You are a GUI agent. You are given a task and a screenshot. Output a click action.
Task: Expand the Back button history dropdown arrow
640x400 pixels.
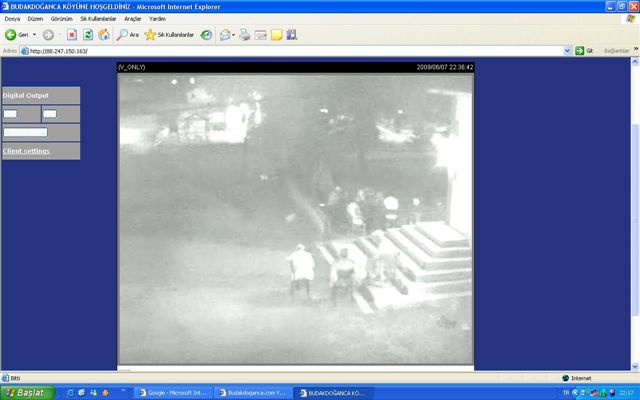(x=33, y=34)
